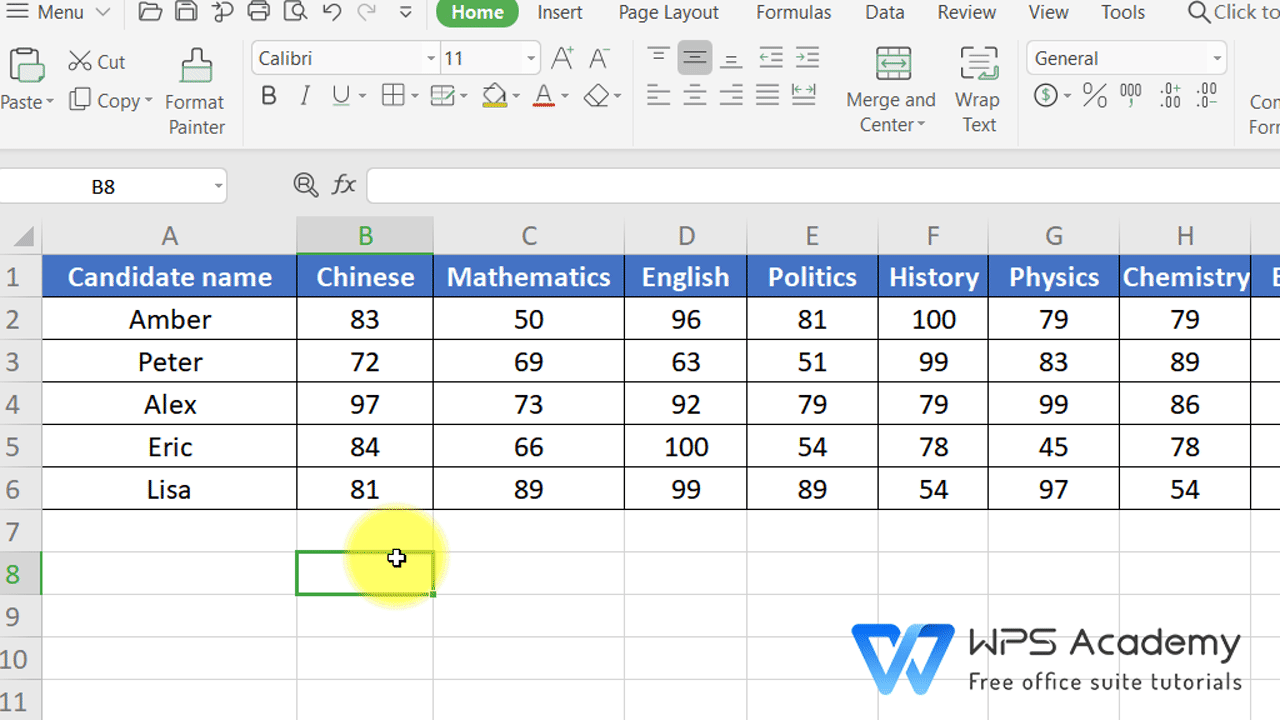Expand the Copy dropdown arrow
Image resolution: width=1280 pixels, height=720 pixels.
pyautogui.click(x=149, y=101)
